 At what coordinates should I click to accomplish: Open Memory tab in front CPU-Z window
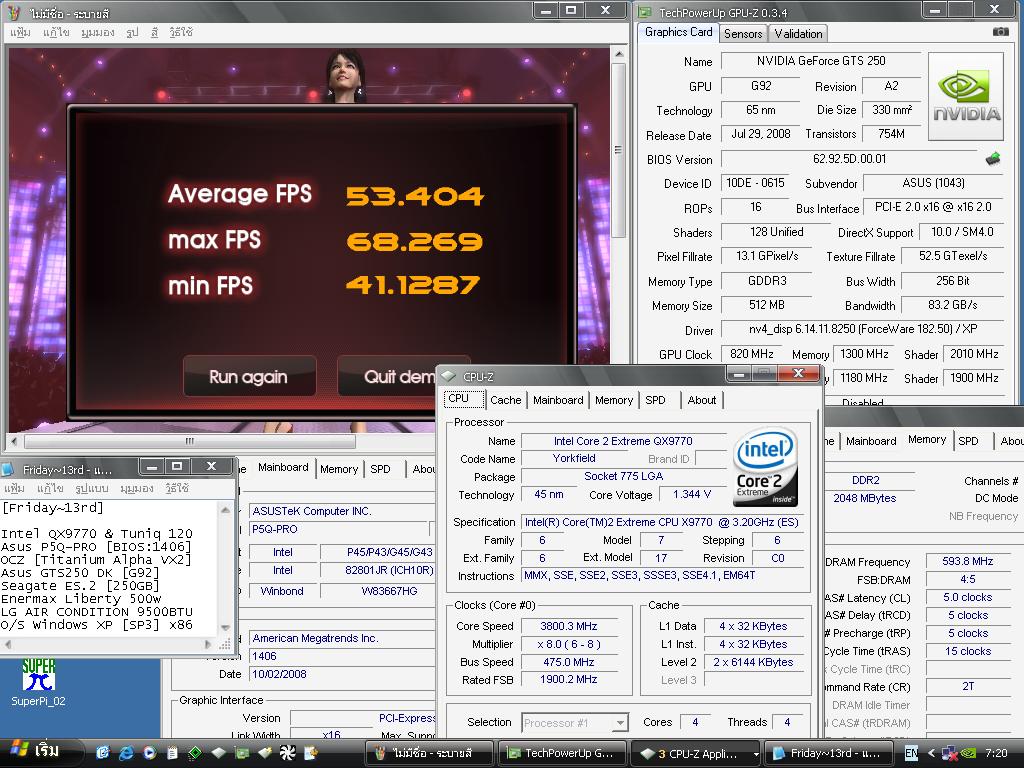tap(614, 400)
